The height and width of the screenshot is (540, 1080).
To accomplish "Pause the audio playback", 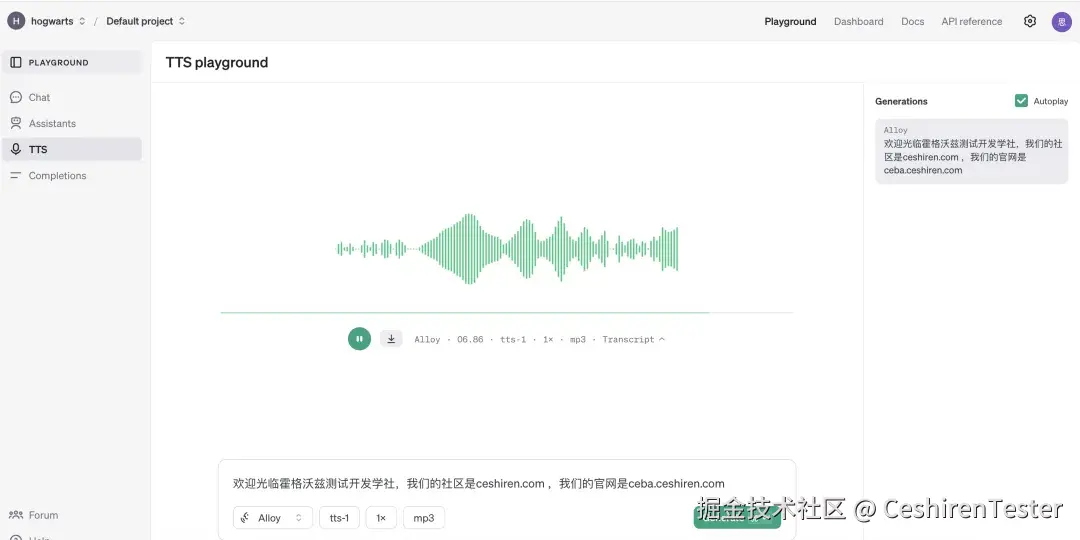I will coord(360,339).
